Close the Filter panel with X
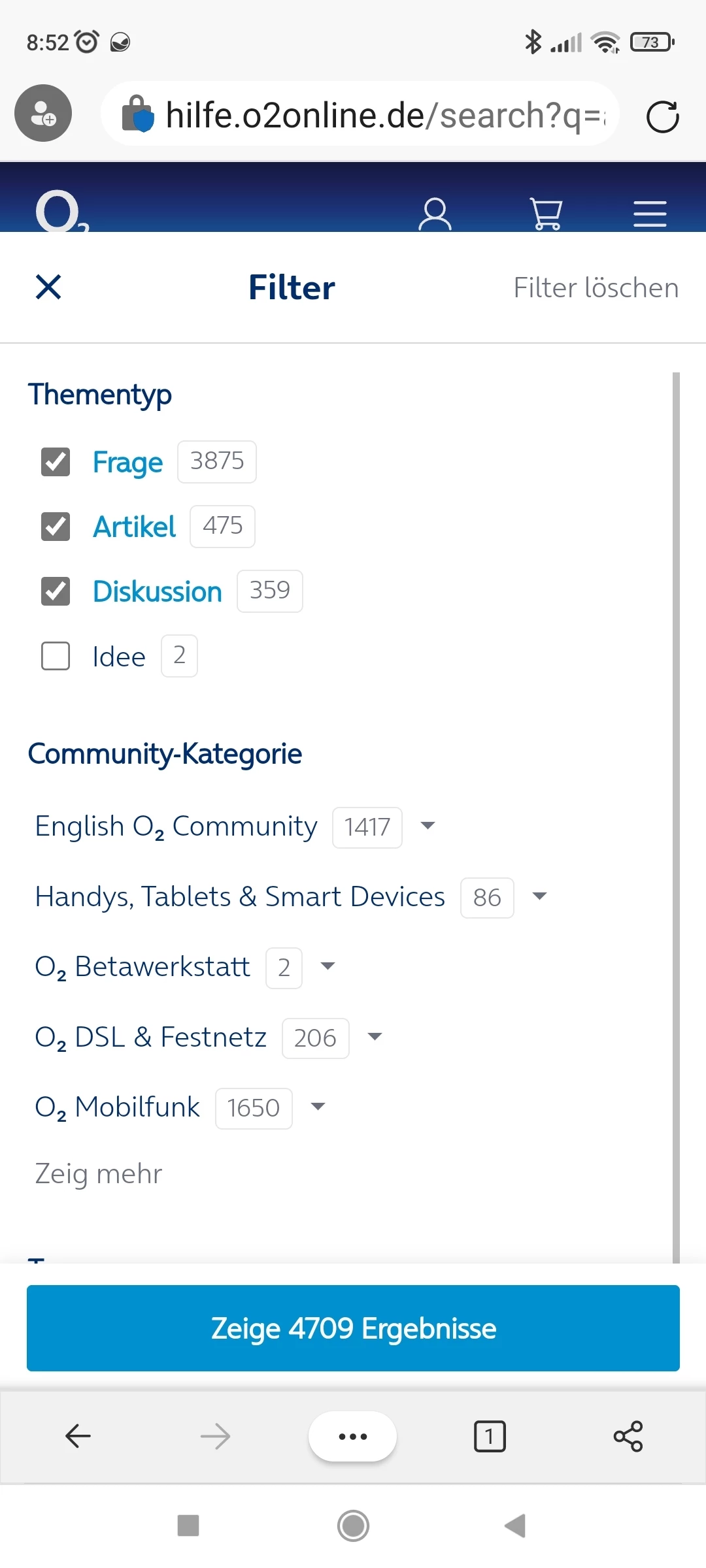The image size is (706, 1568). [48, 287]
